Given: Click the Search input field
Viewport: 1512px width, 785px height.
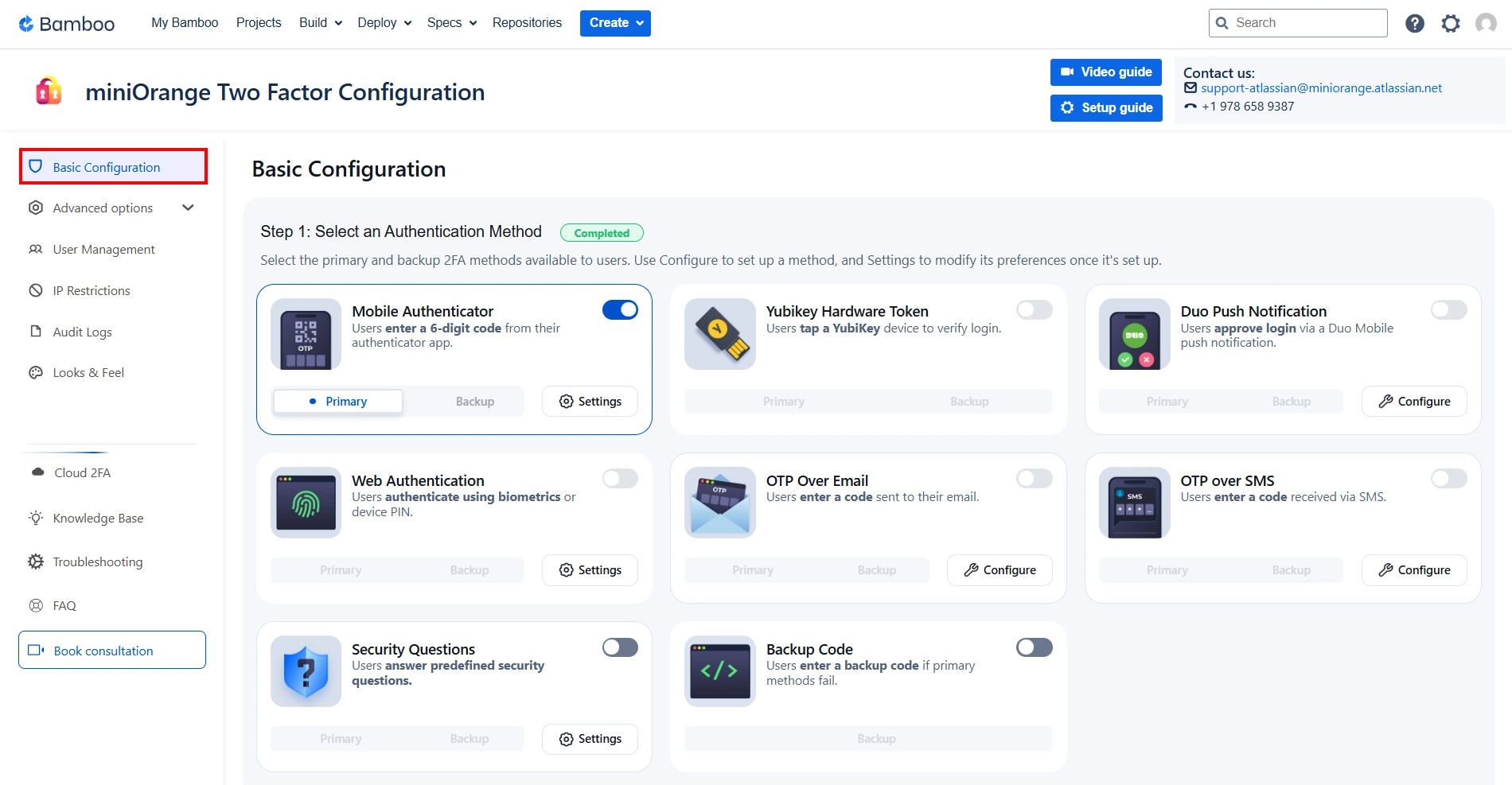Looking at the screenshot, I should pyautogui.click(x=1305, y=23).
